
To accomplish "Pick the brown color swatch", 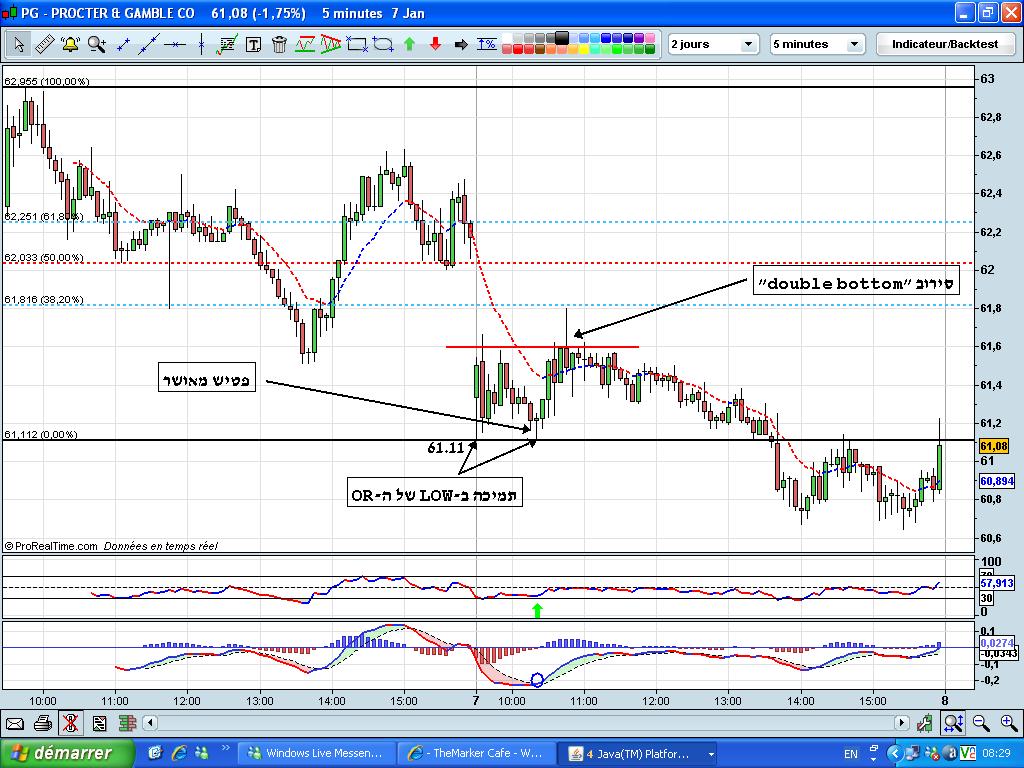I will tap(540, 49).
